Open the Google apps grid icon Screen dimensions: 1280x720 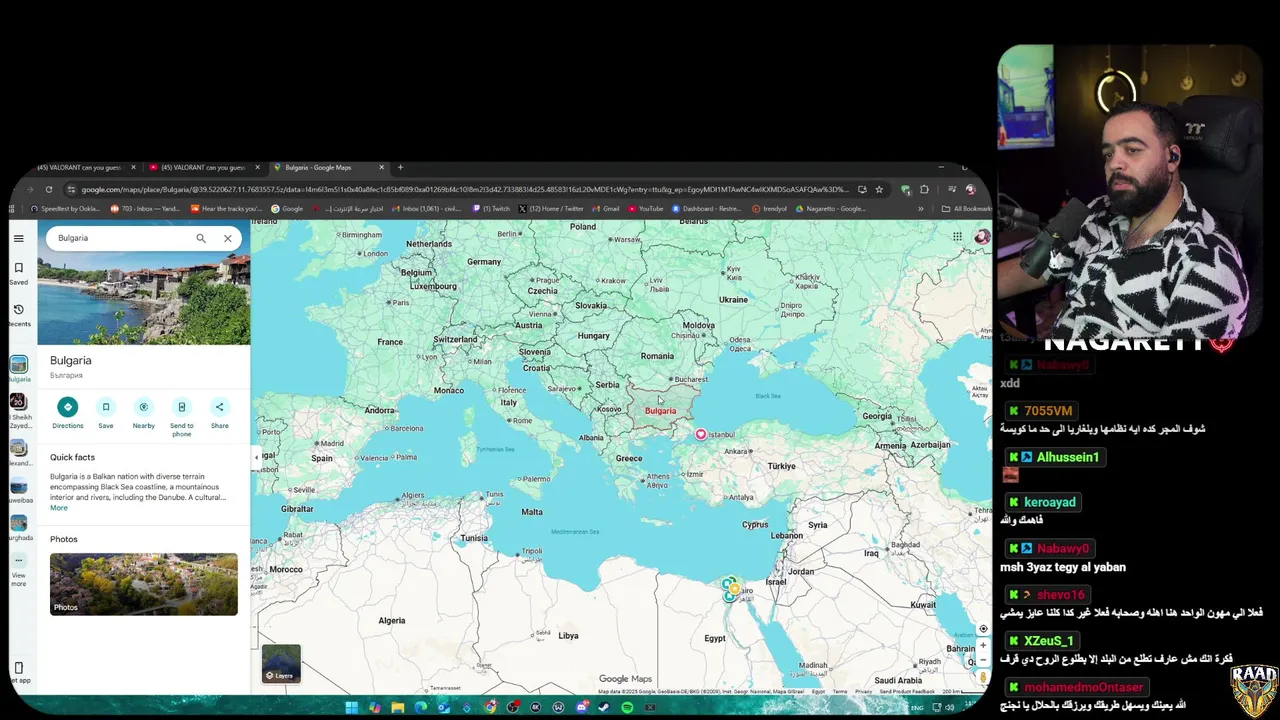(x=957, y=237)
